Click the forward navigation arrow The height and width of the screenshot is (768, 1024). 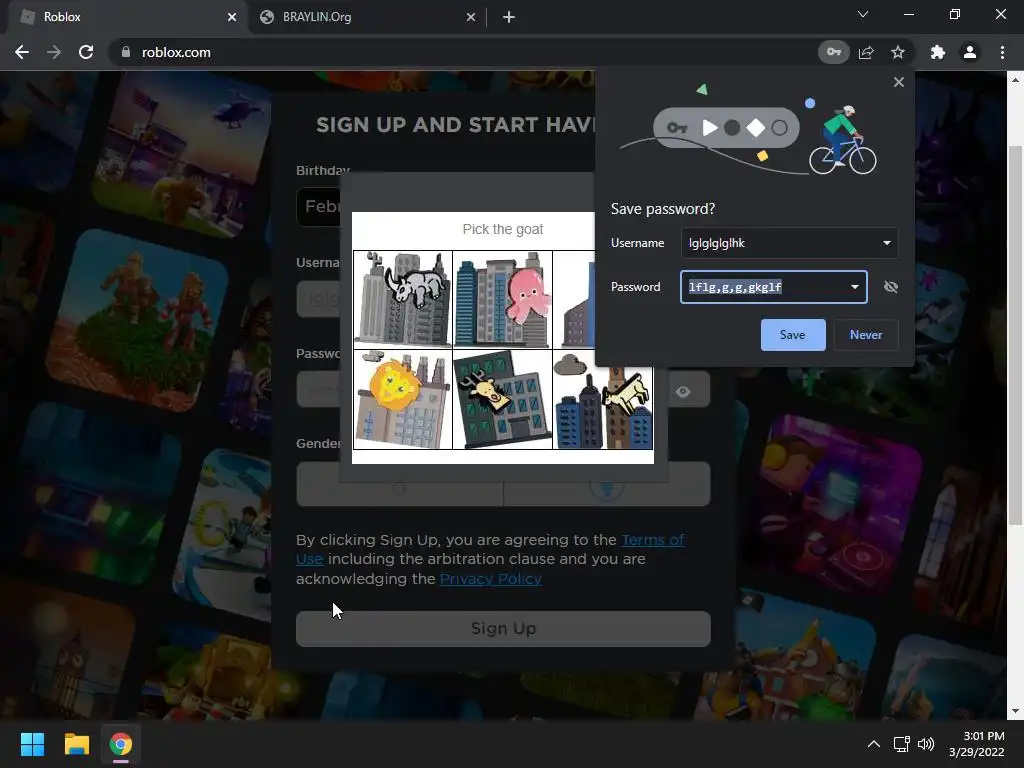coord(54,52)
